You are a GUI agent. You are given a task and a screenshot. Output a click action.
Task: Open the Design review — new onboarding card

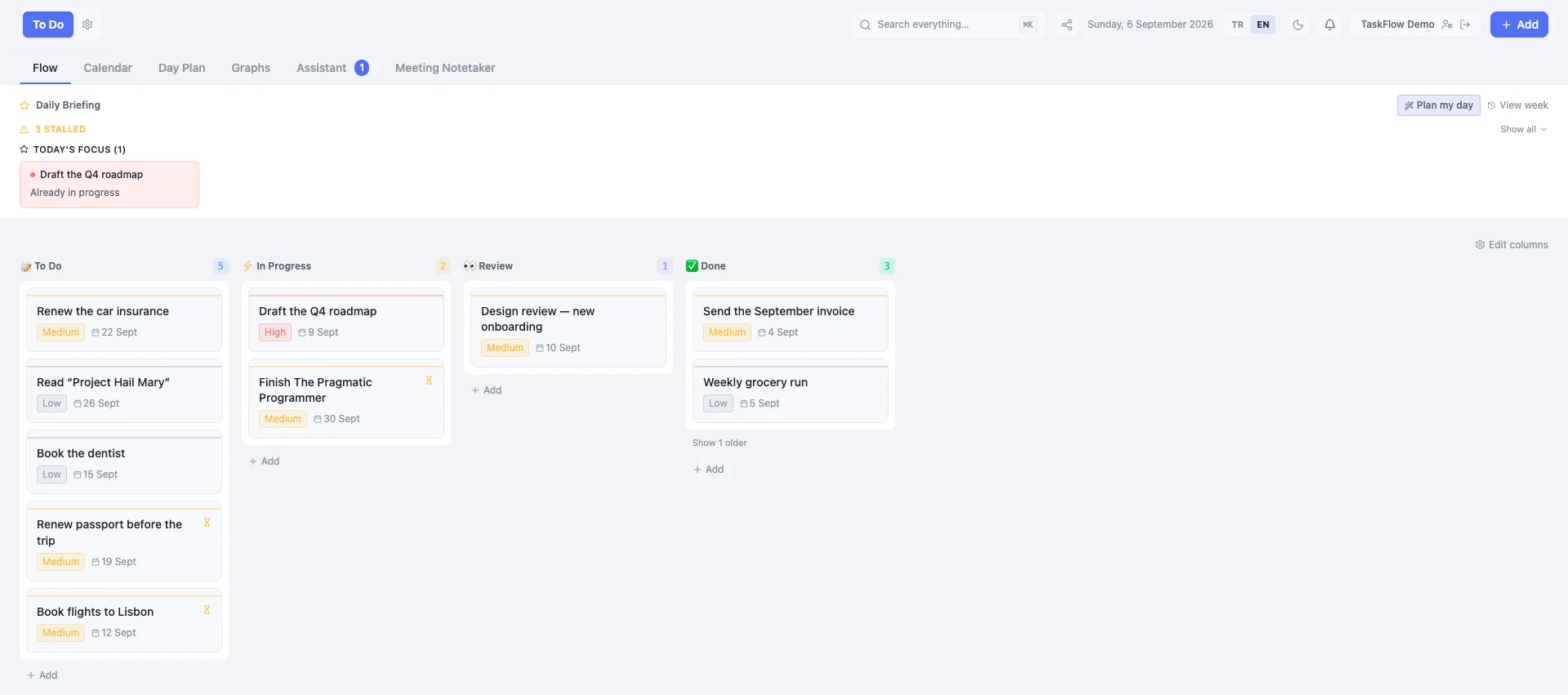pyautogui.click(x=568, y=327)
